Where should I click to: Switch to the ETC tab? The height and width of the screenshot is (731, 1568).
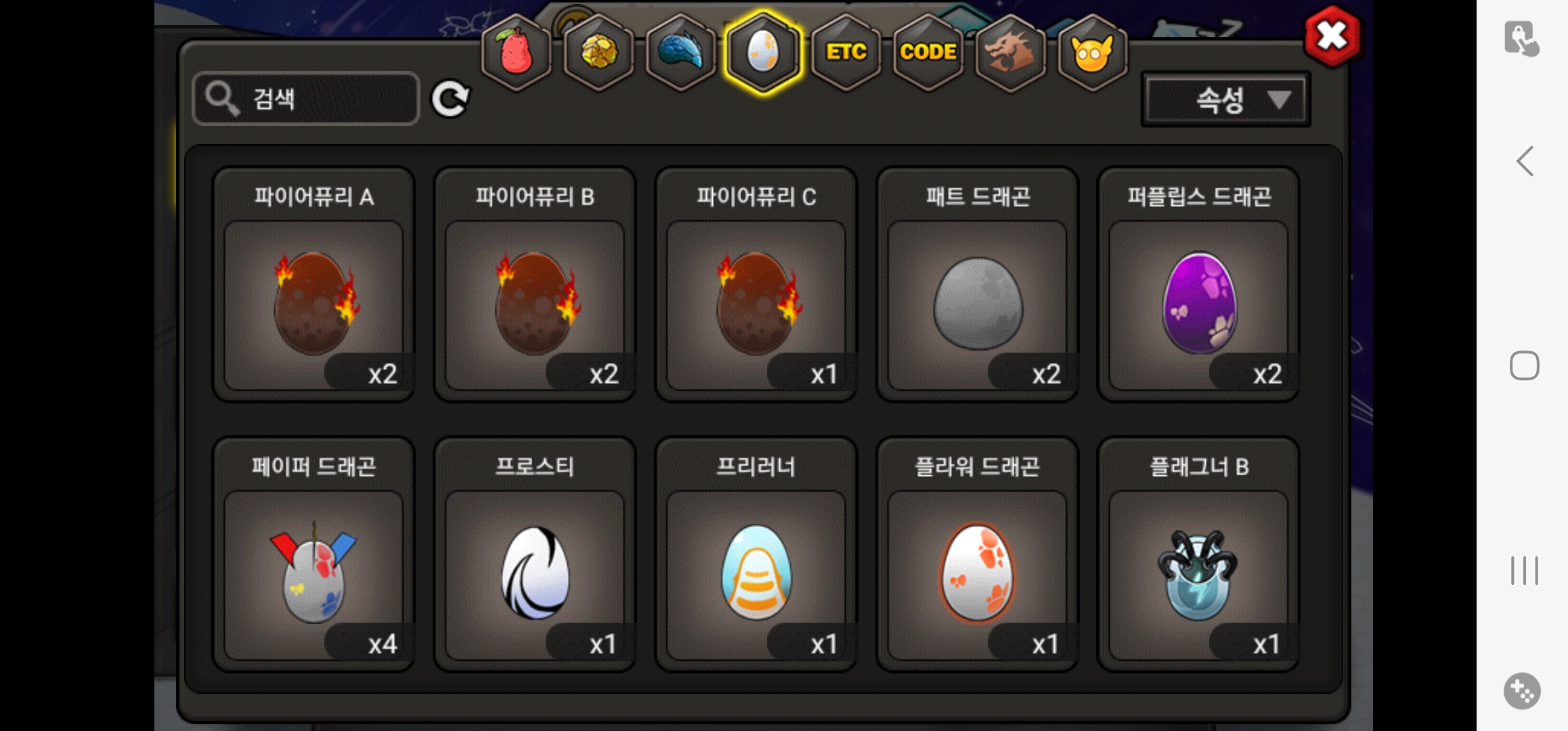coord(846,52)
